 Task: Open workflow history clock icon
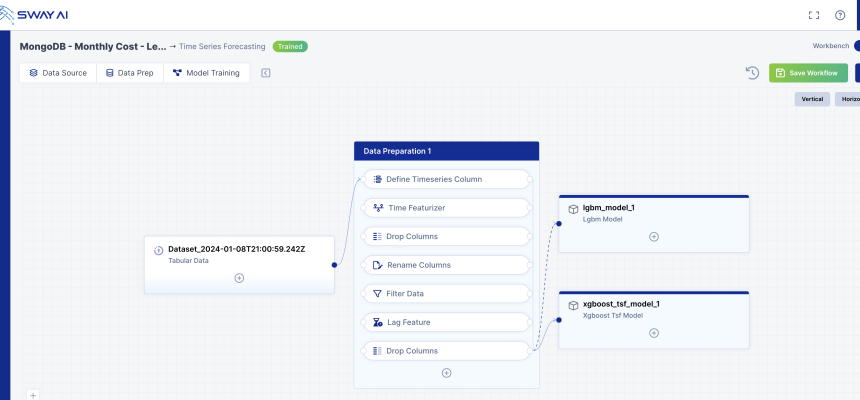point(752,72)
